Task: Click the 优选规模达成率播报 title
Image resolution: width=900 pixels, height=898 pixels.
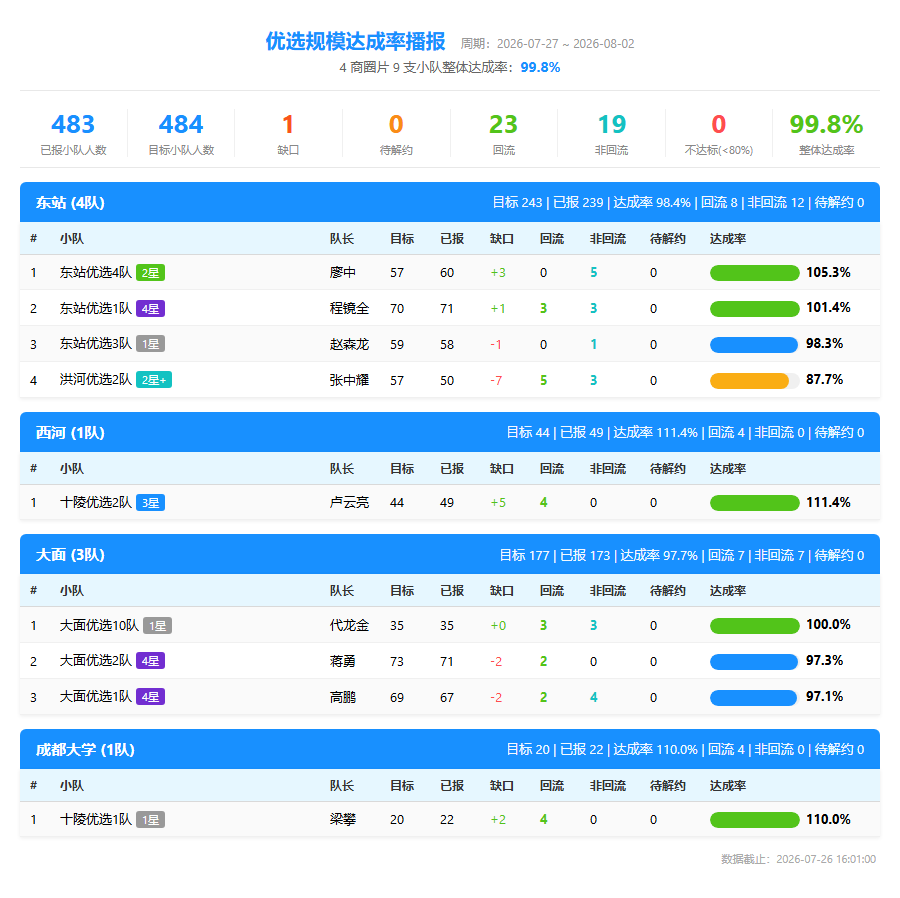Action: pos(355,41)
